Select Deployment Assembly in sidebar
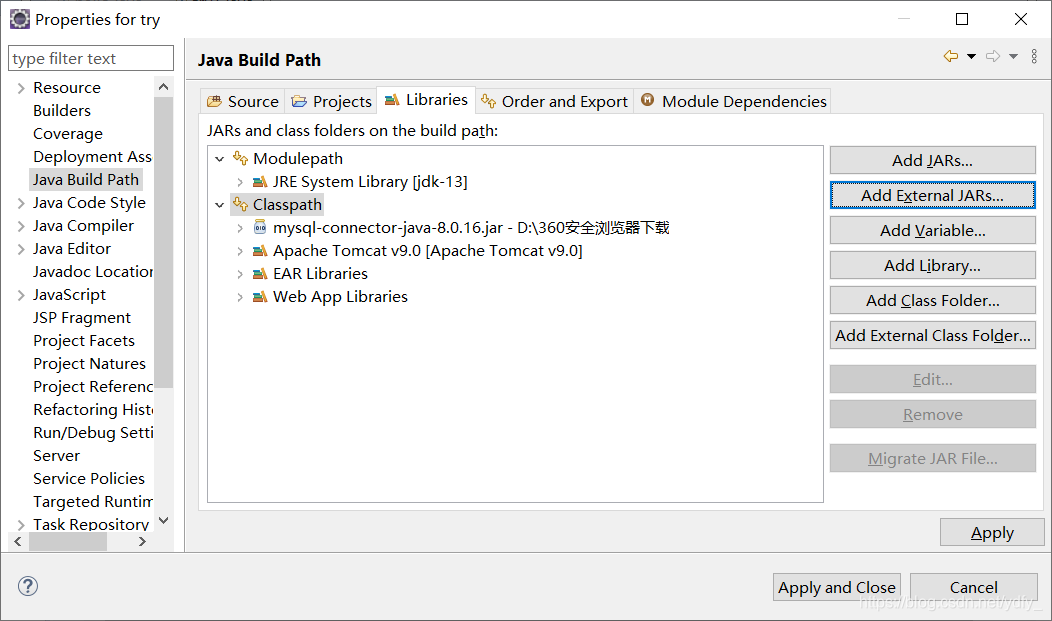Viewport: 1052px width, 621px height. 93,156
